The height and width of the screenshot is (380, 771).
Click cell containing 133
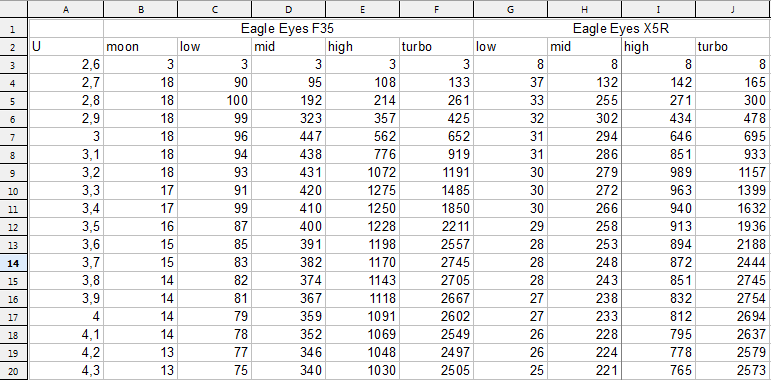coord(437,83)
